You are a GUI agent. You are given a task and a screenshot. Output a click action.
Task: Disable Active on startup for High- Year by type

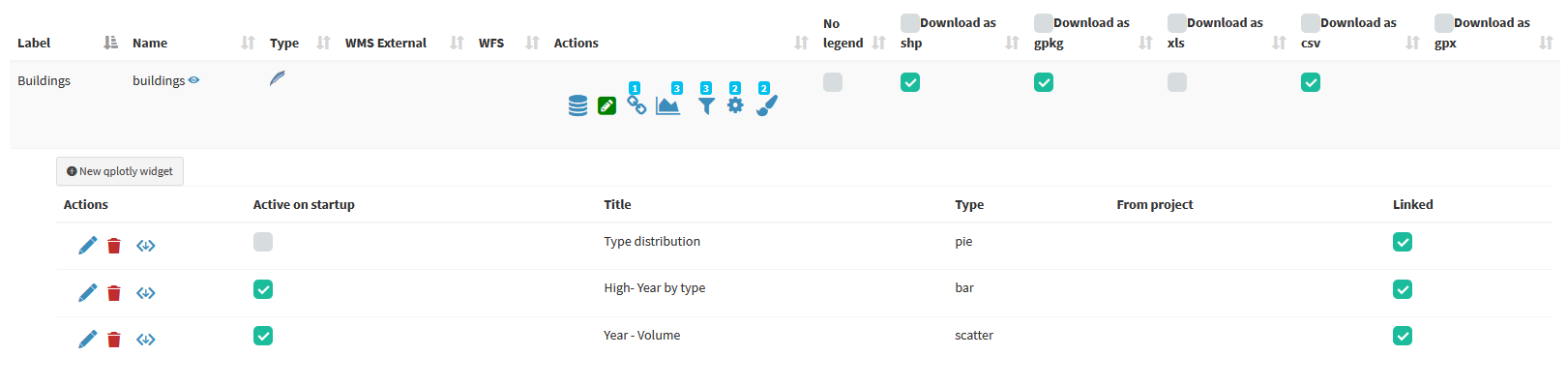click(263, 289)
